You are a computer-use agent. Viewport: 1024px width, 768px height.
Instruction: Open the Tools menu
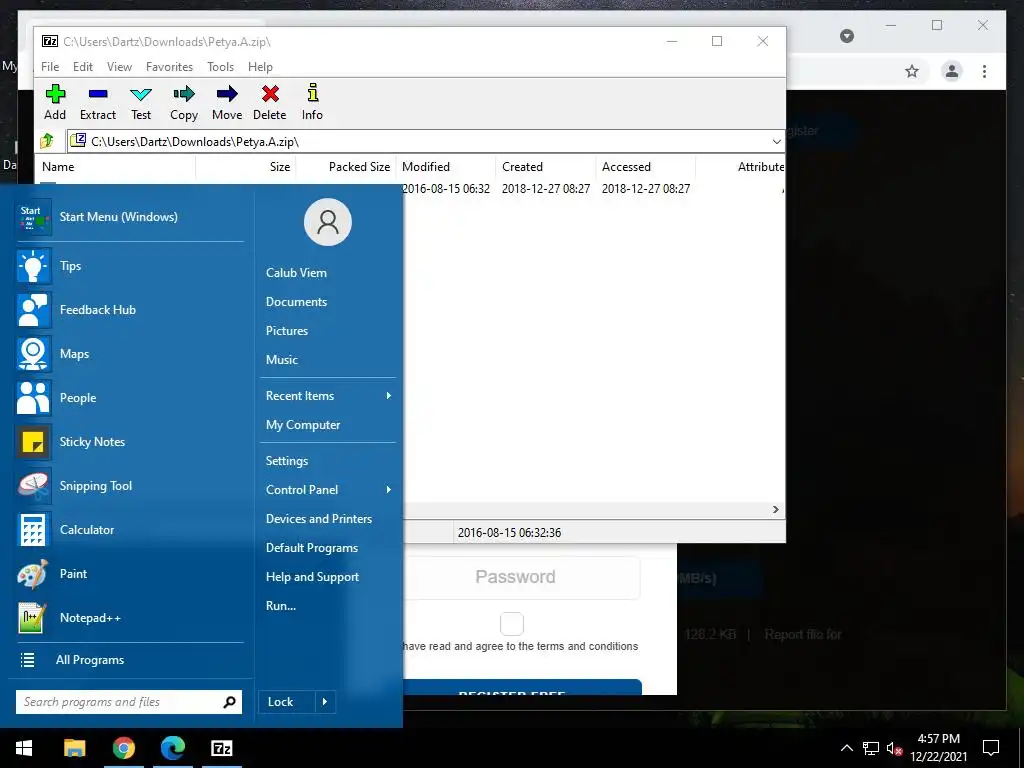click(x=221, y=67)
